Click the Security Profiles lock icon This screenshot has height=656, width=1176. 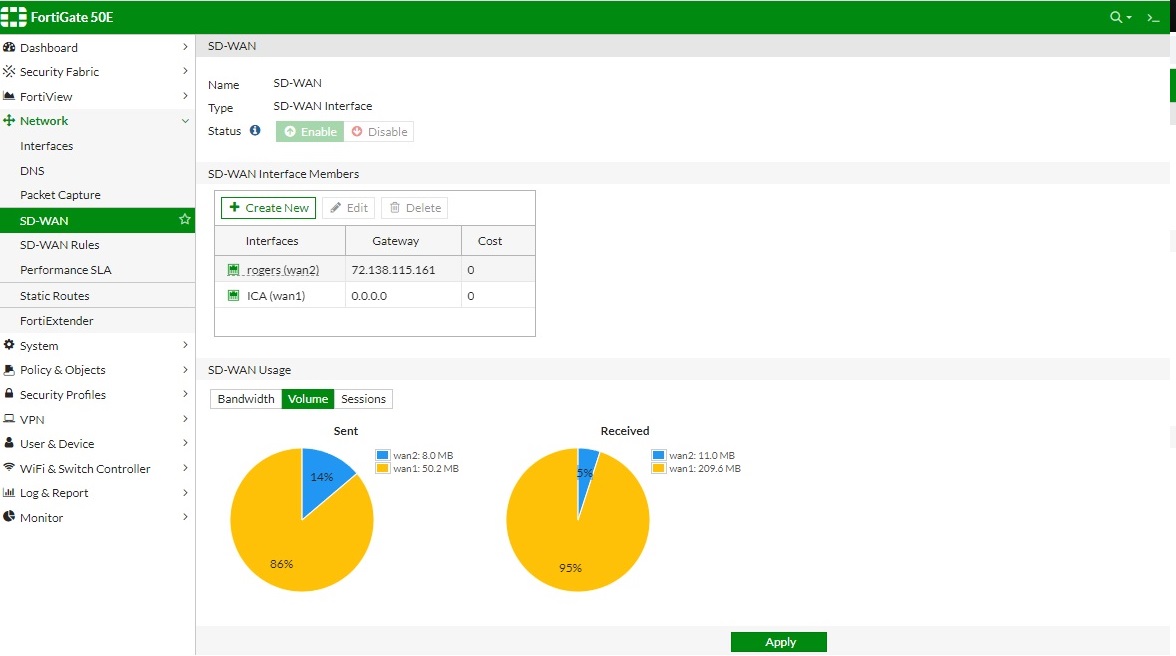coord(9,394)
